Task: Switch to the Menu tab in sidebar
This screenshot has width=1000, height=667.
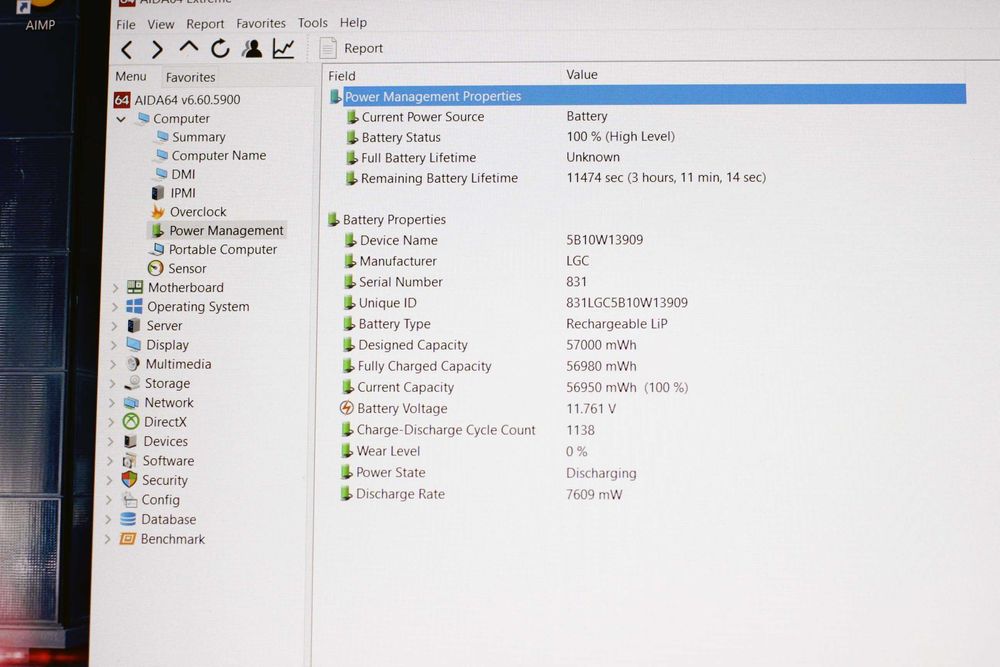Action: tap(131, 77)
